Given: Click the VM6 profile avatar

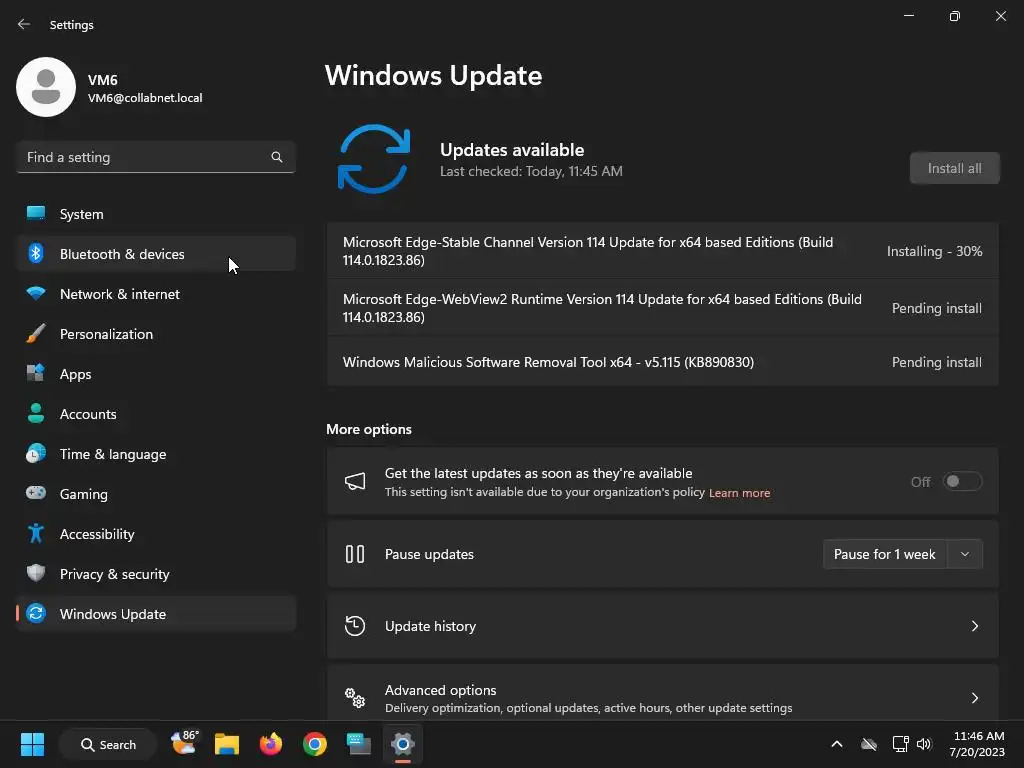Looking at the screenshot, I should (46, 87).
